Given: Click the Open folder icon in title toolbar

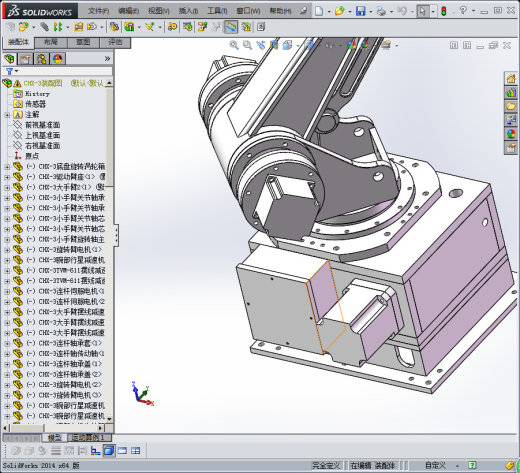Looking at the screenshot, I should (339, 11).
